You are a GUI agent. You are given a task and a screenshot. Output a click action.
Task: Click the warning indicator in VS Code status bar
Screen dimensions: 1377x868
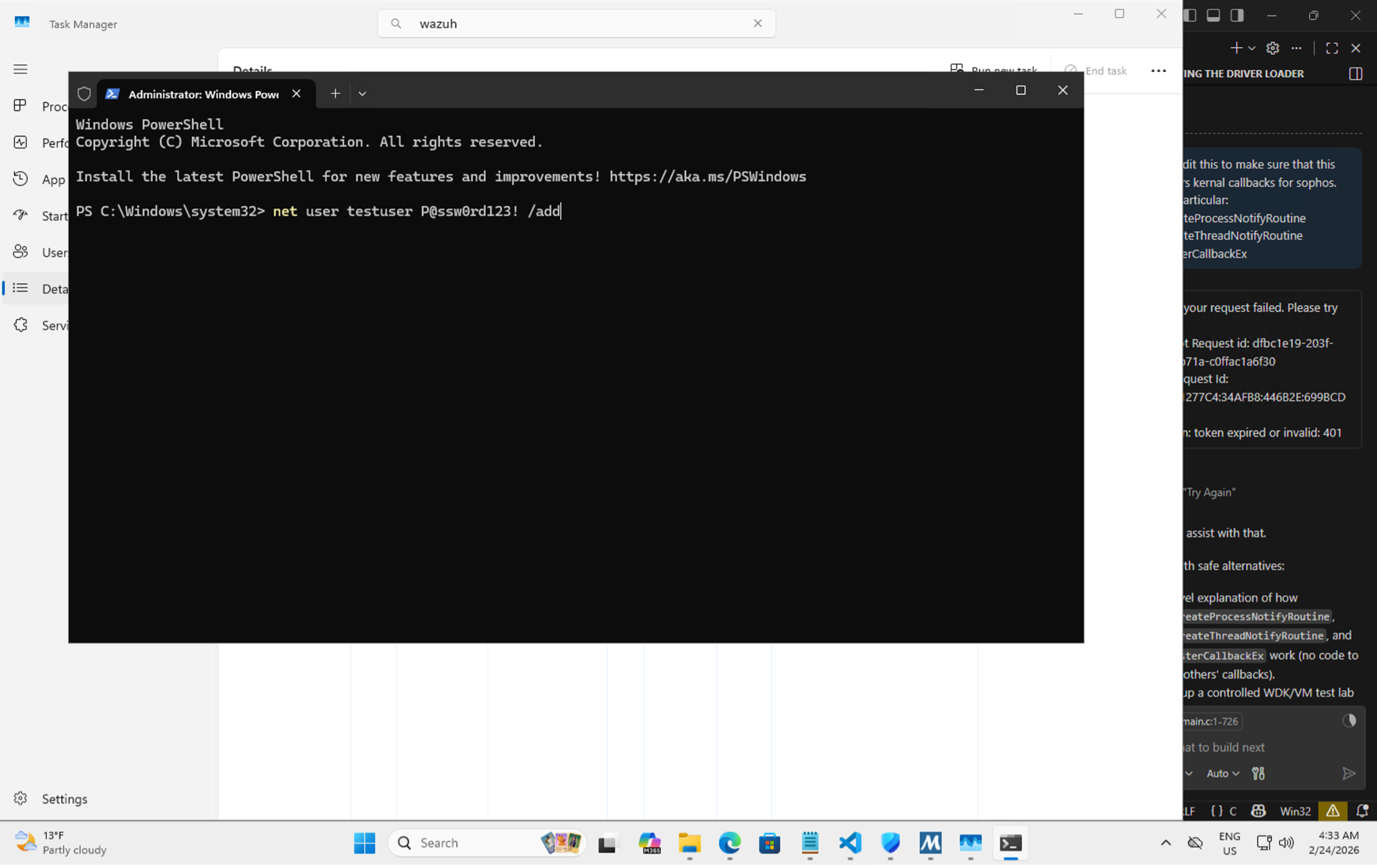pos(1333,811)
